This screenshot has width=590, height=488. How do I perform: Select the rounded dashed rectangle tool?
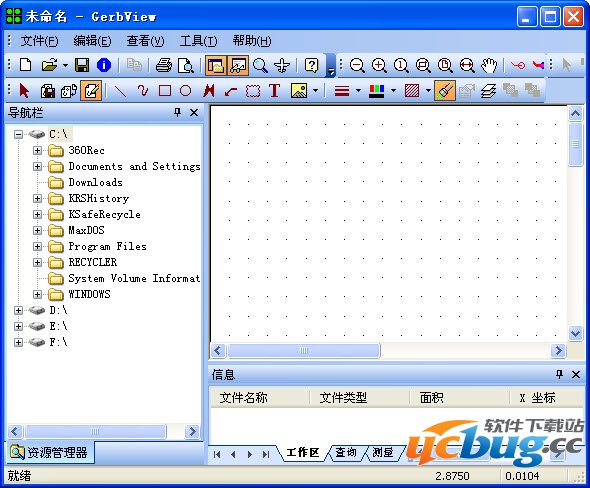point(253,91)
